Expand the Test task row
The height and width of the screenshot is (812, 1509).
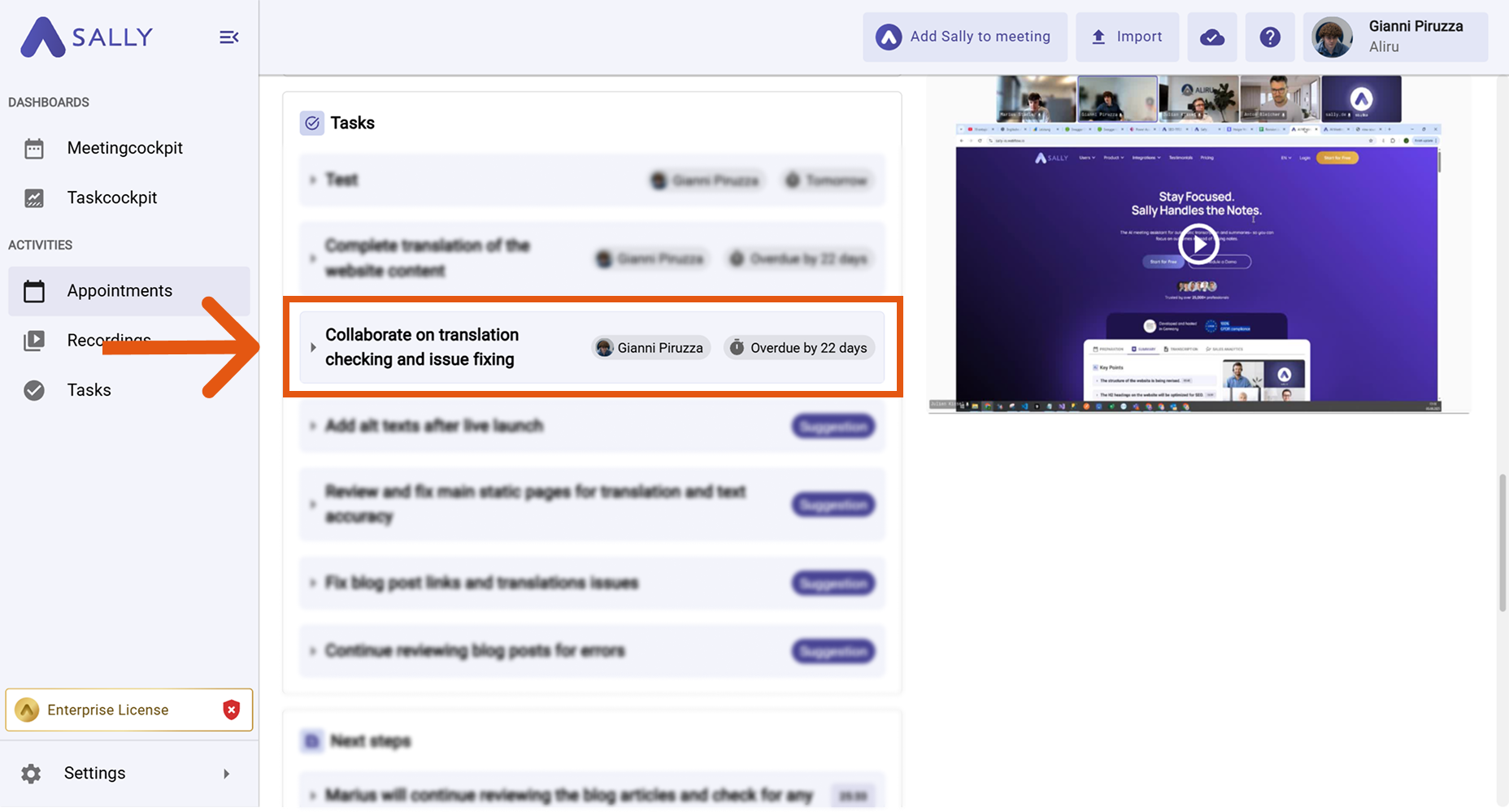point(313,180)
